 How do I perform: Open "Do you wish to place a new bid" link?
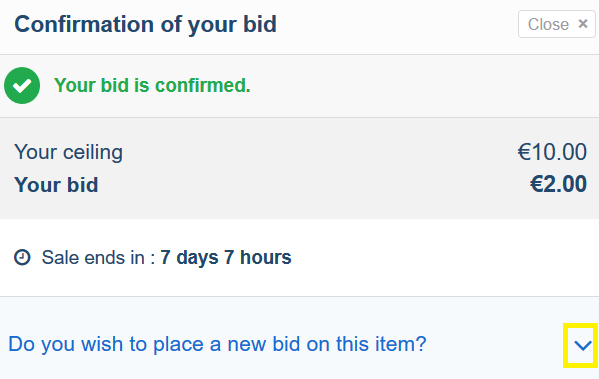217,344
